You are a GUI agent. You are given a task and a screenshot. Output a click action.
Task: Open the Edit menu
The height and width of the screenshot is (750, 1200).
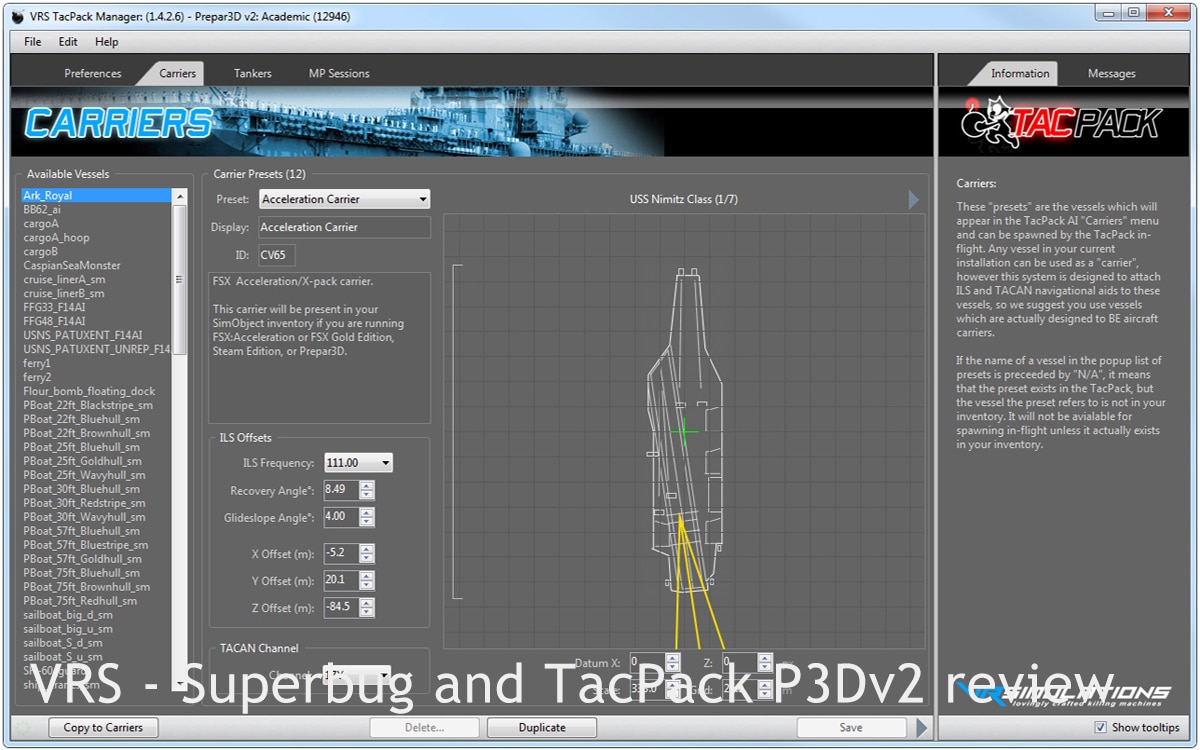(x=68, y=42)
